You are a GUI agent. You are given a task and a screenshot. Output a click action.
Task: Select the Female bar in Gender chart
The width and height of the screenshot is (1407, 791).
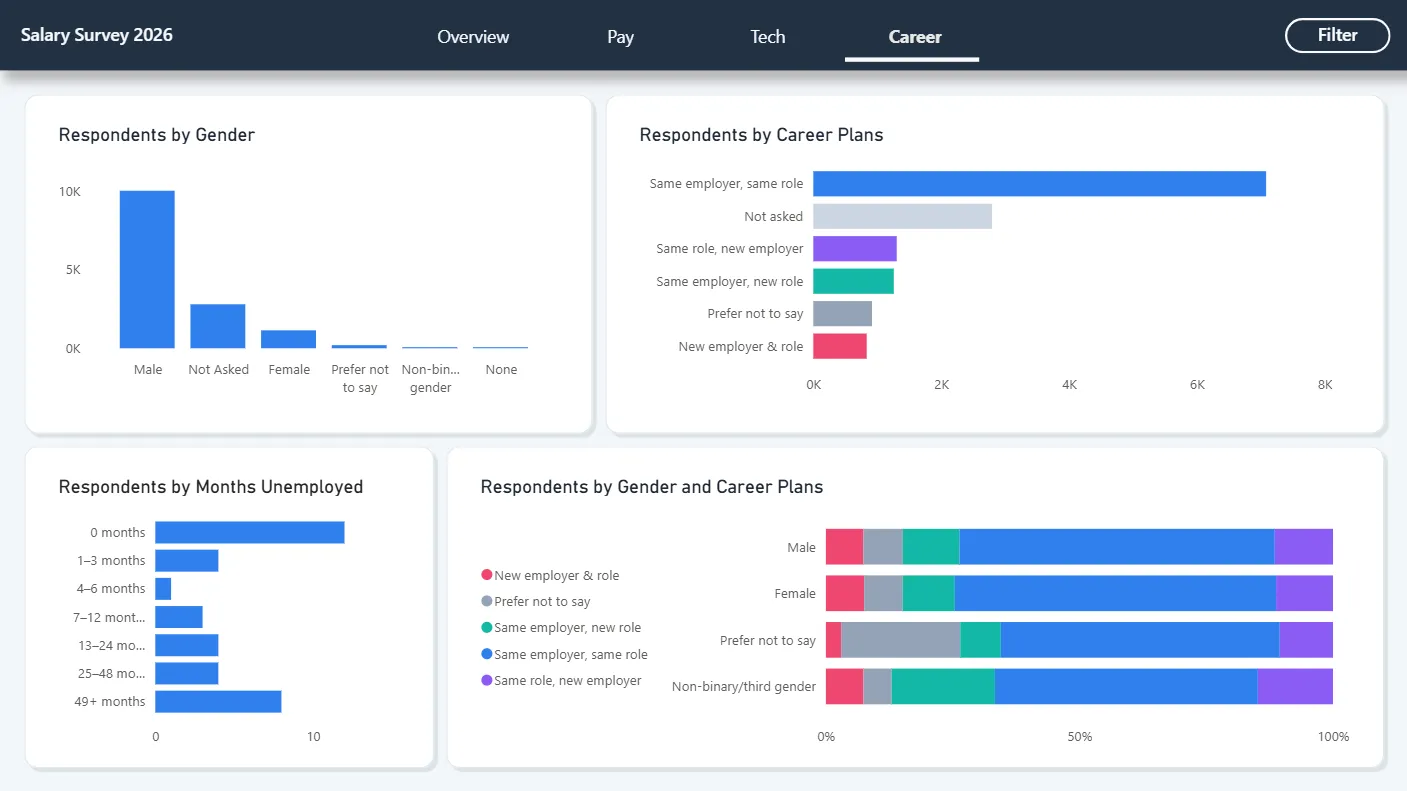(289, 339)
